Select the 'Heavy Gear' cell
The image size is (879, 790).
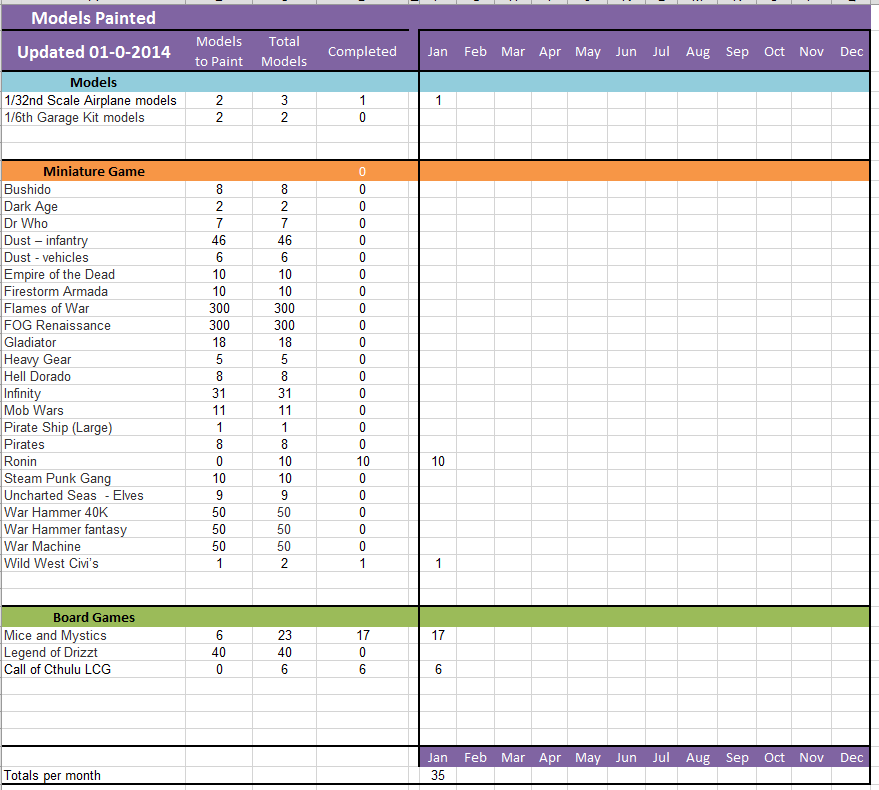point(94,359)
